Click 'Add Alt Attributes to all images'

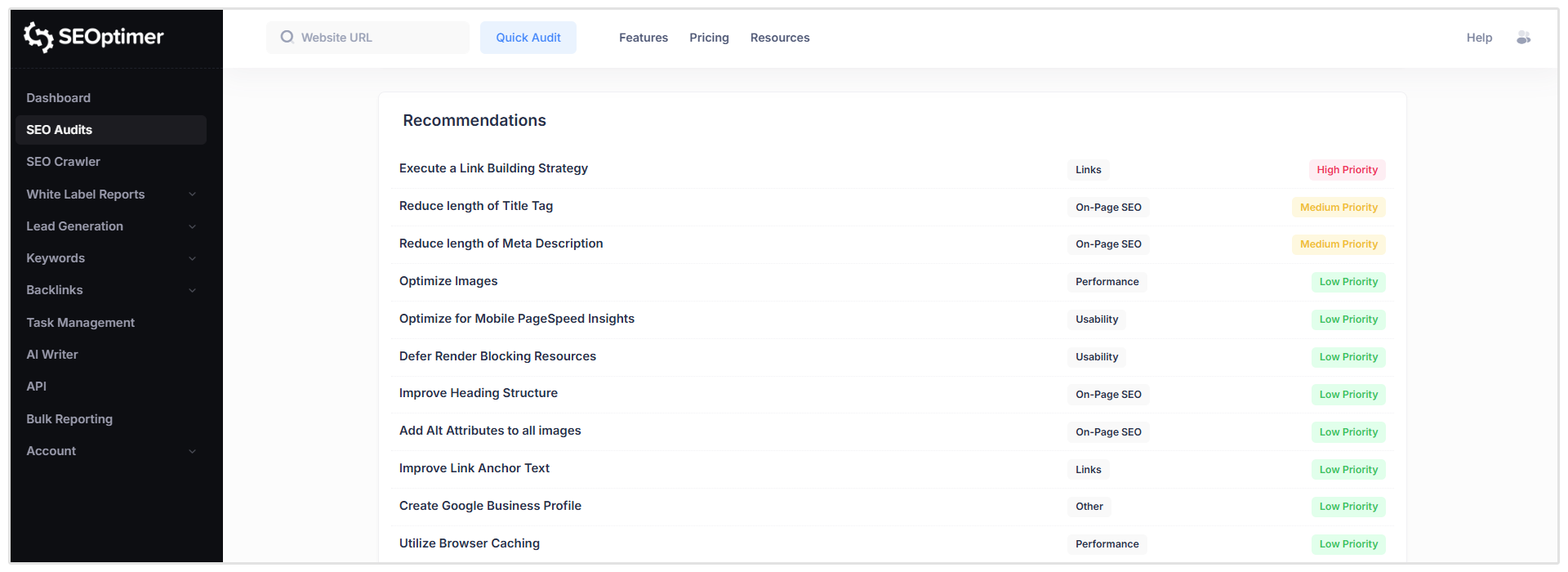490,431
